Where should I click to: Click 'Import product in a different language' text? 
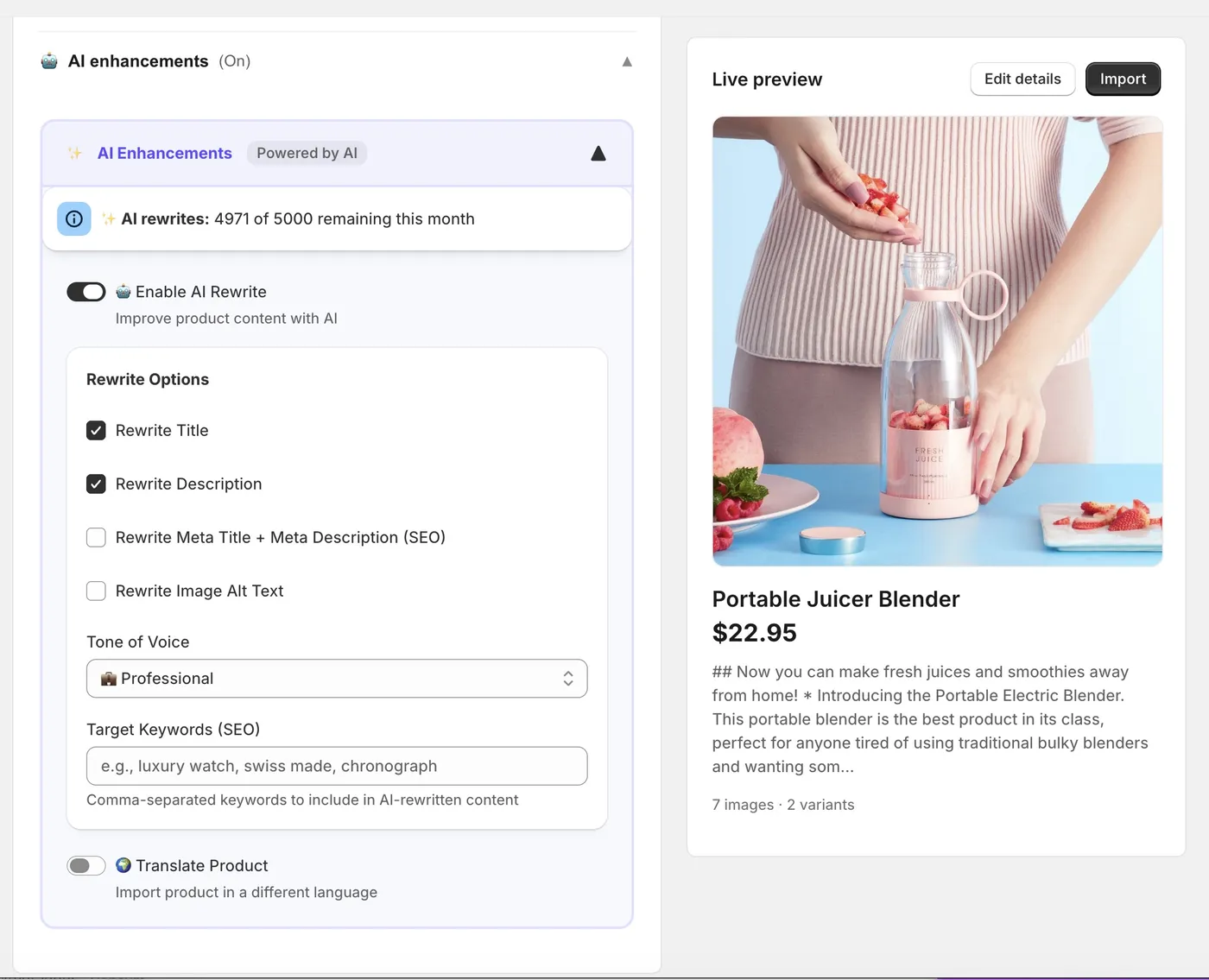246,892
